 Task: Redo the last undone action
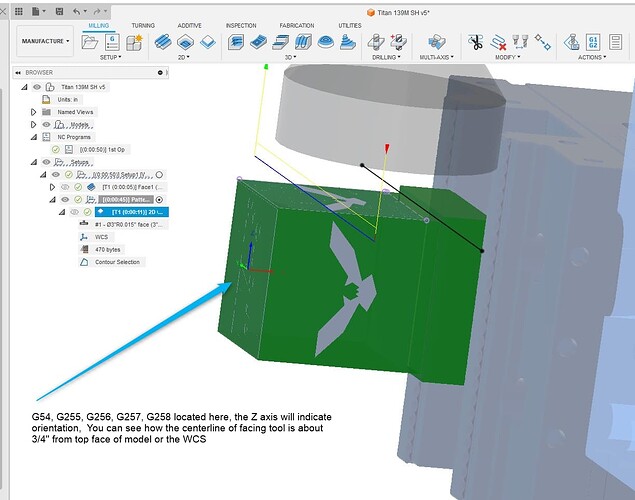click(x=97, y=11)
